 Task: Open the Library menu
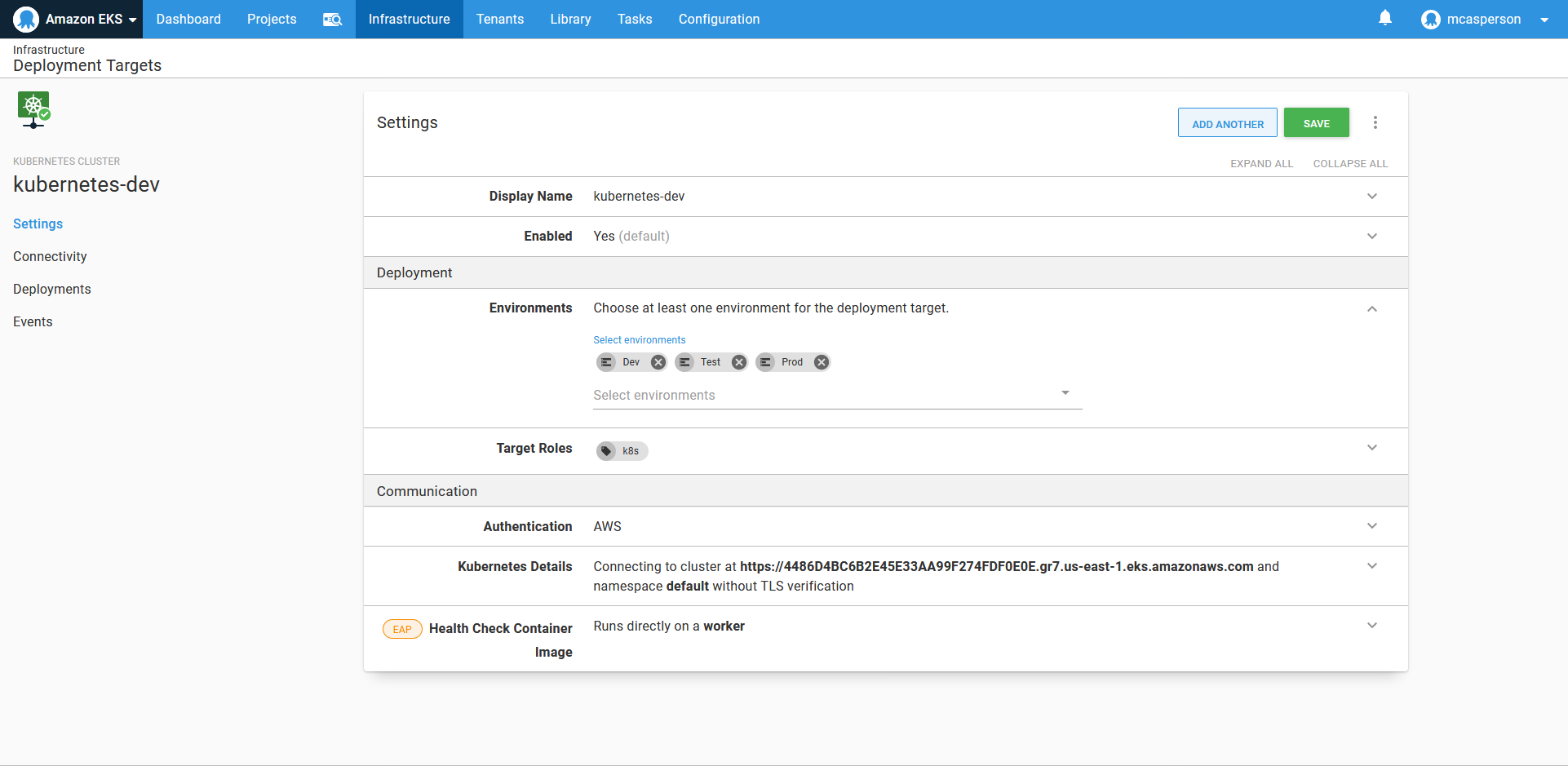click(x=570, y=19)
